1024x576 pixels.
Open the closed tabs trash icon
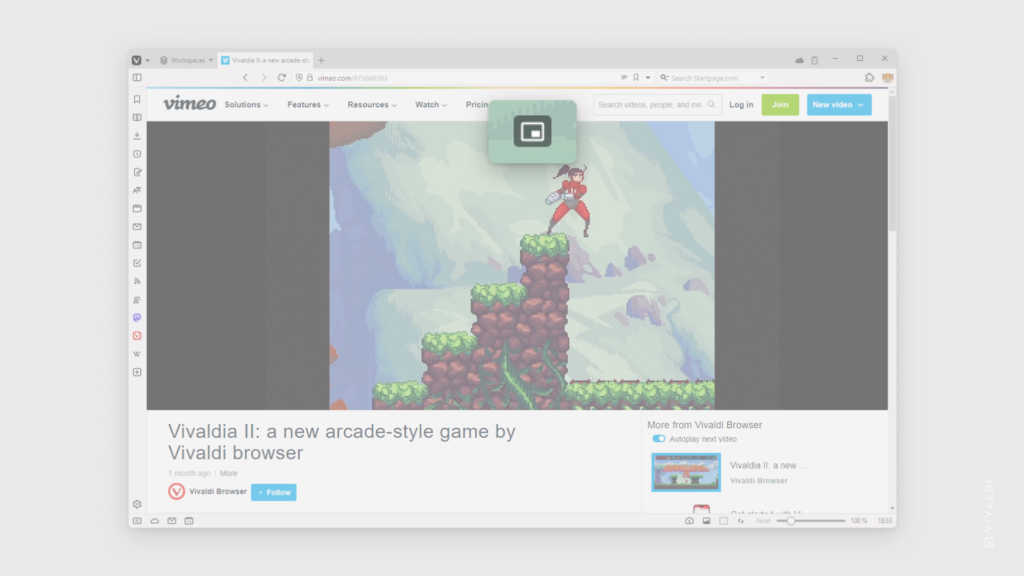coord(814,60)
